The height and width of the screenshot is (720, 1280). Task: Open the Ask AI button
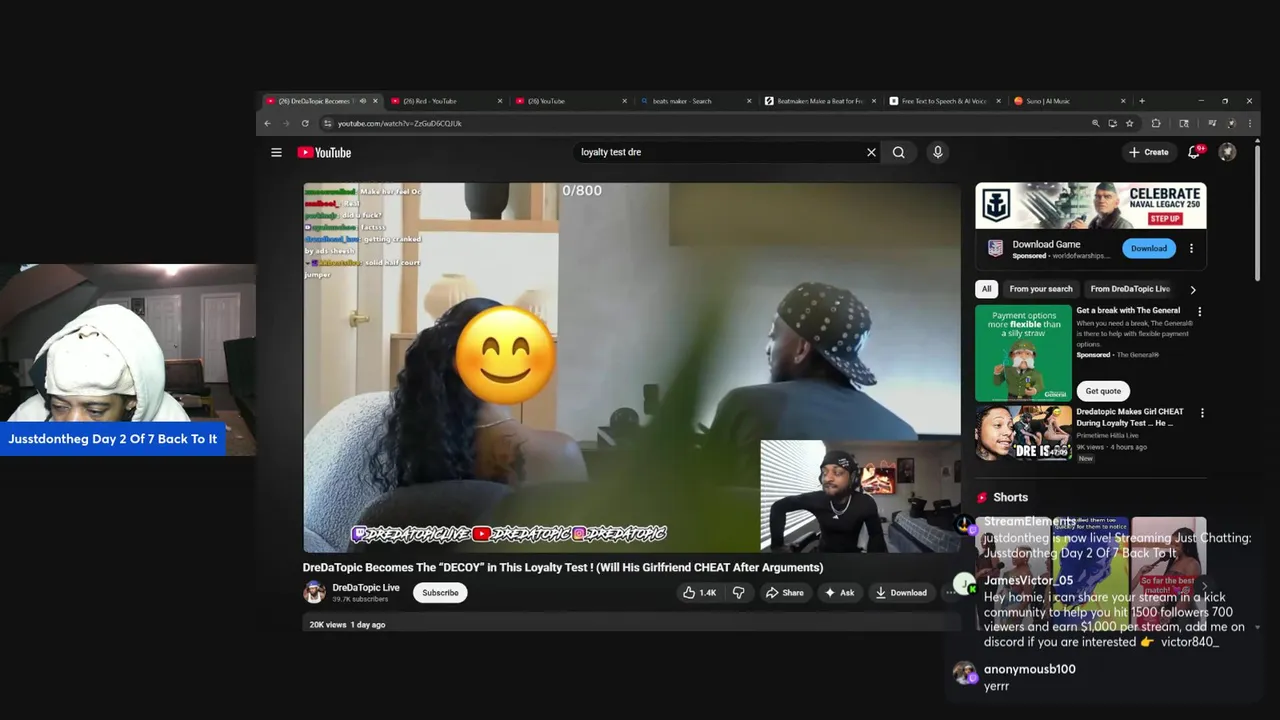point(839,592)
